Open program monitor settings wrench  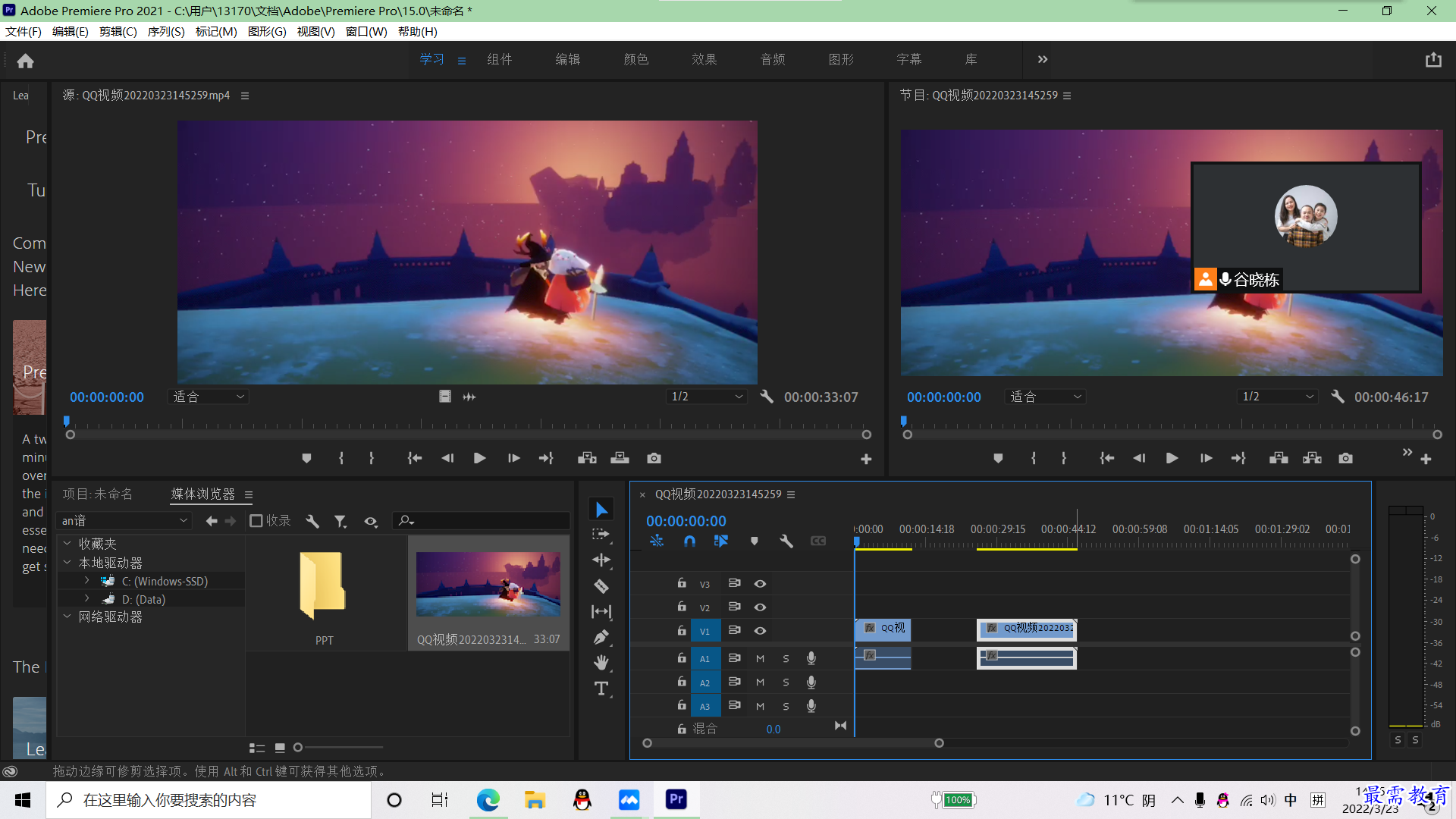click(1338, 397)
